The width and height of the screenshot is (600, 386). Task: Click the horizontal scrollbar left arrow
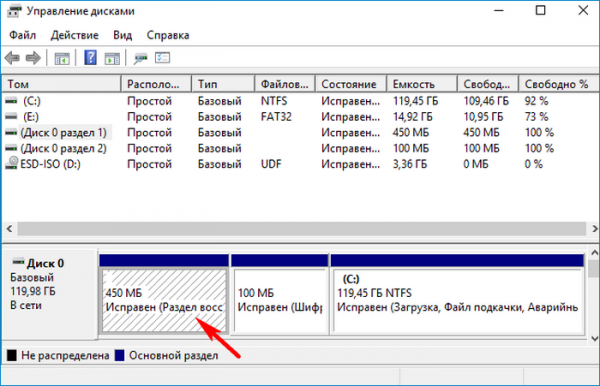pos(10,229)
